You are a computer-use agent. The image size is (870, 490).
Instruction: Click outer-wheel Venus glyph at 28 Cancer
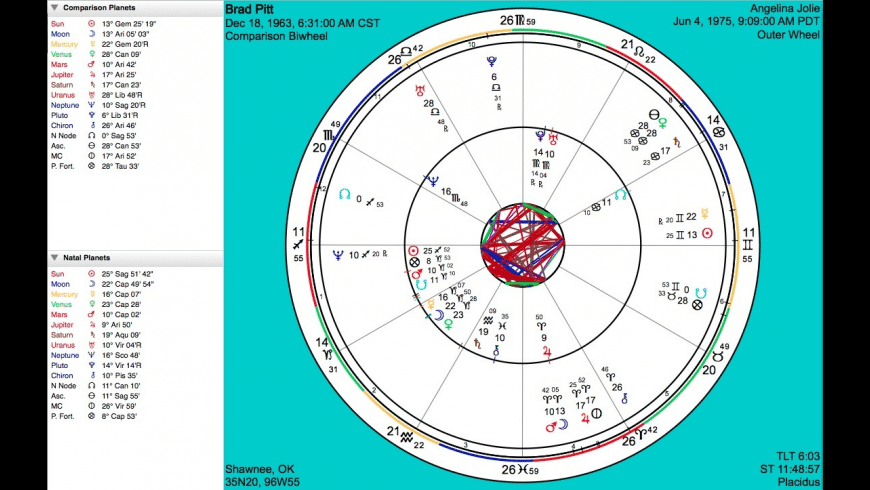[x=662, y=123]
